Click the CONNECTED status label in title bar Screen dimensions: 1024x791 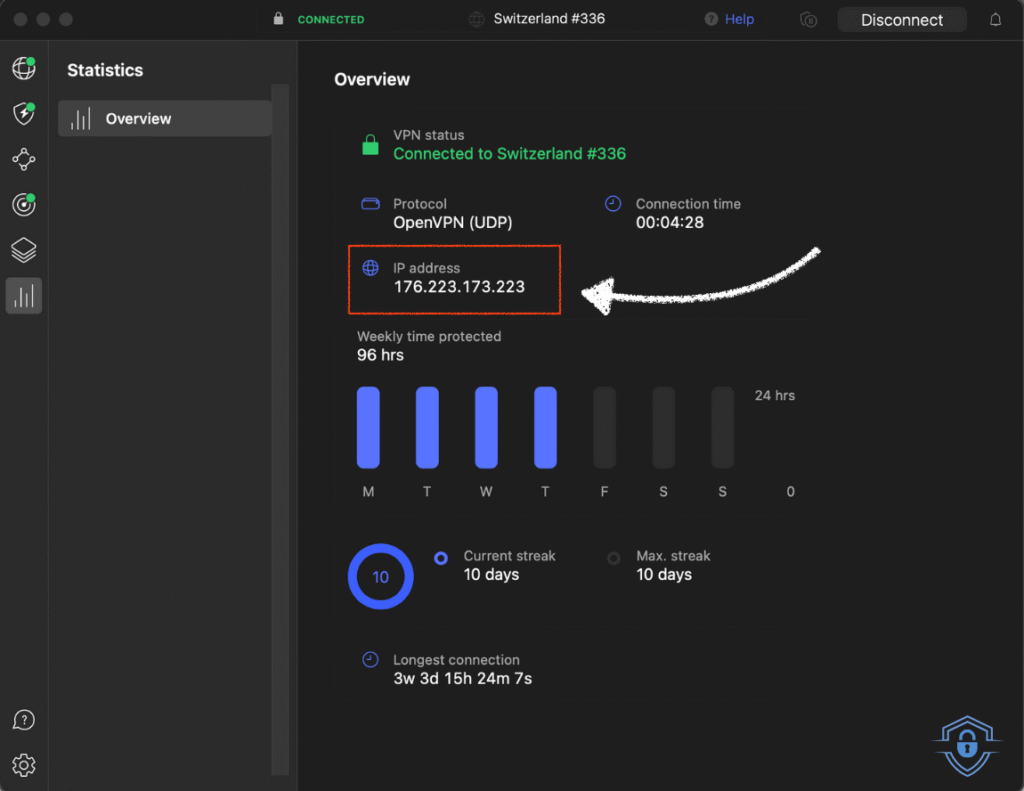pyautogui.click(x=331, y=20)
